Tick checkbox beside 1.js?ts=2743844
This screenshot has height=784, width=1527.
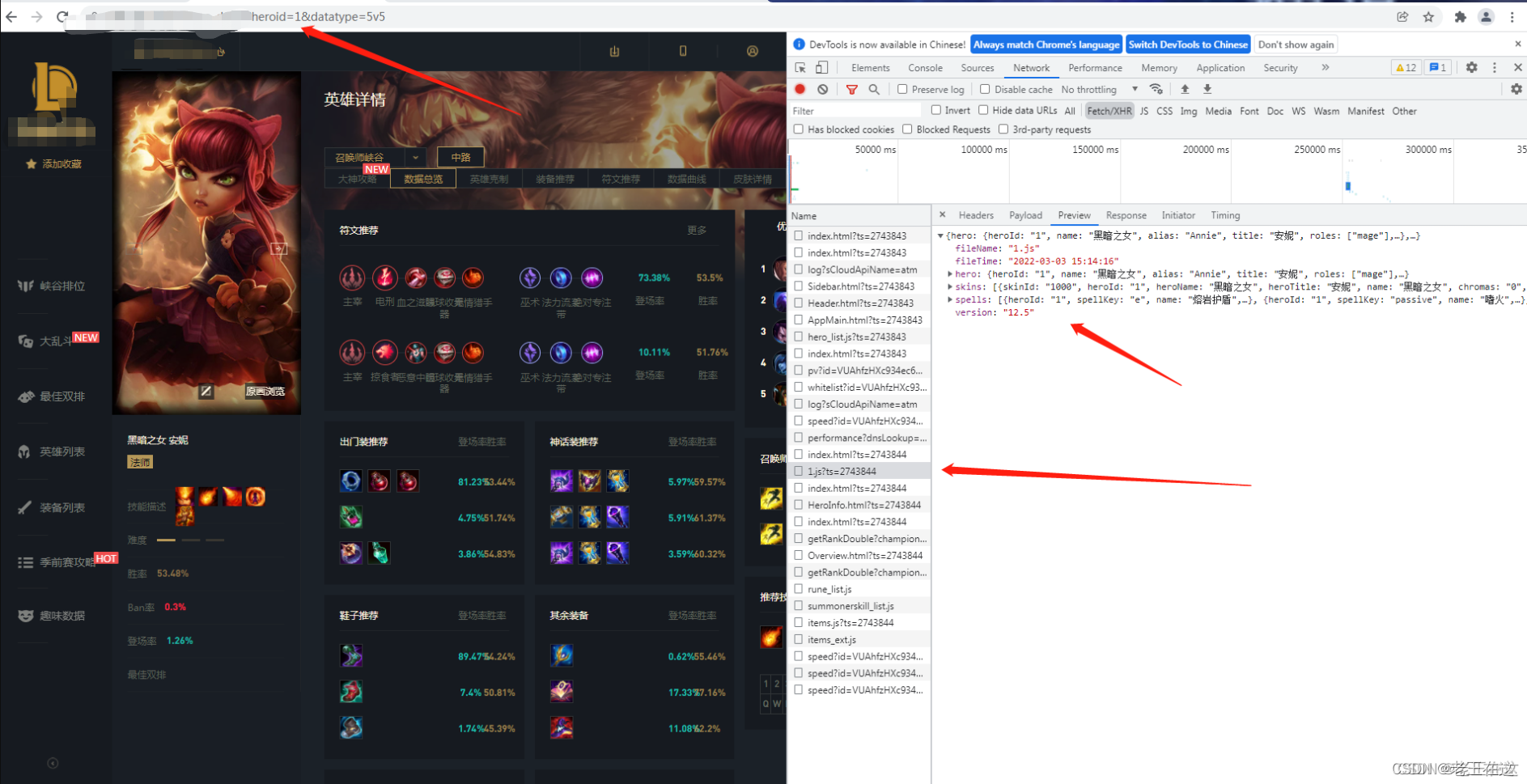tap(799, 471)
